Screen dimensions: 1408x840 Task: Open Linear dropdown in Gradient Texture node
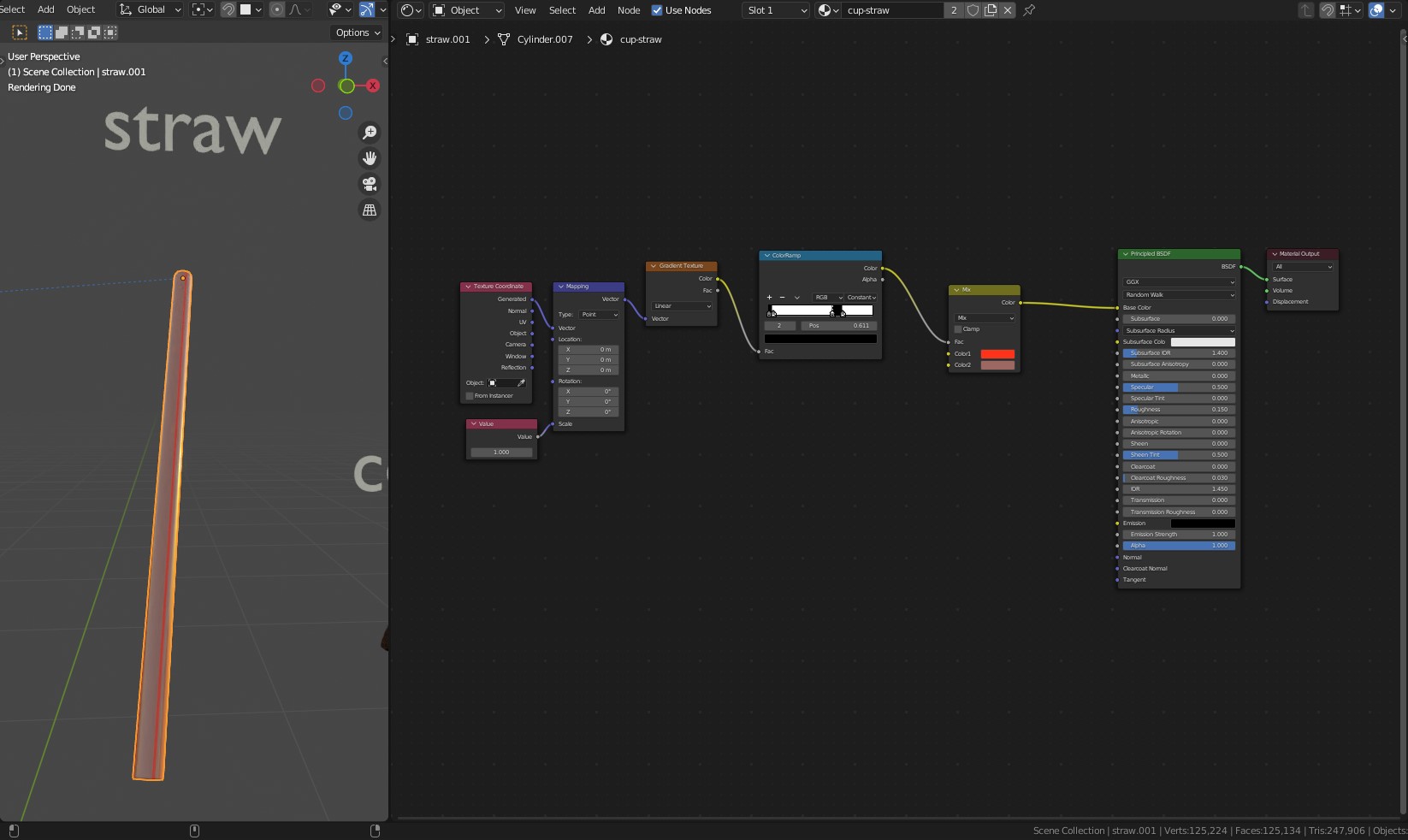pyautogui.click(x=682, y=306)
